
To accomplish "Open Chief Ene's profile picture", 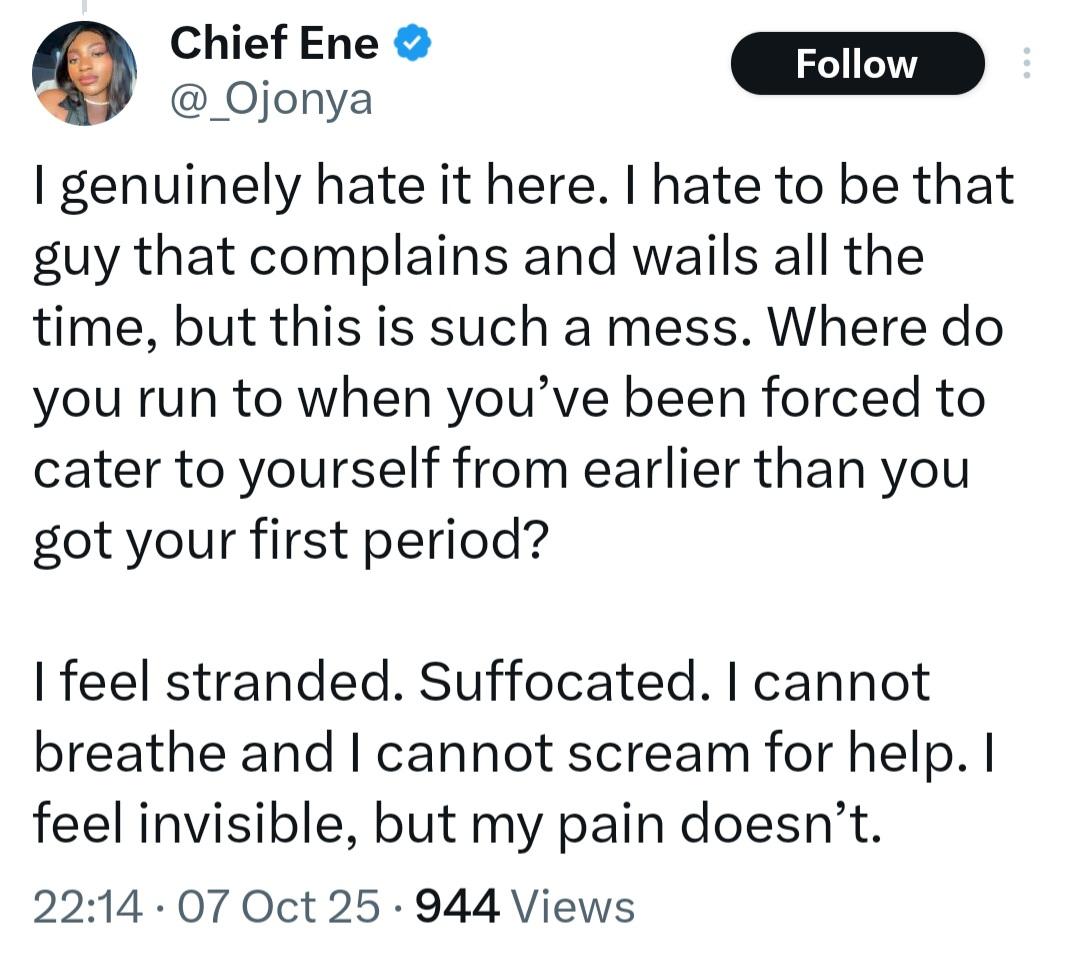I will pyautogui.click(x=84, y=73).
